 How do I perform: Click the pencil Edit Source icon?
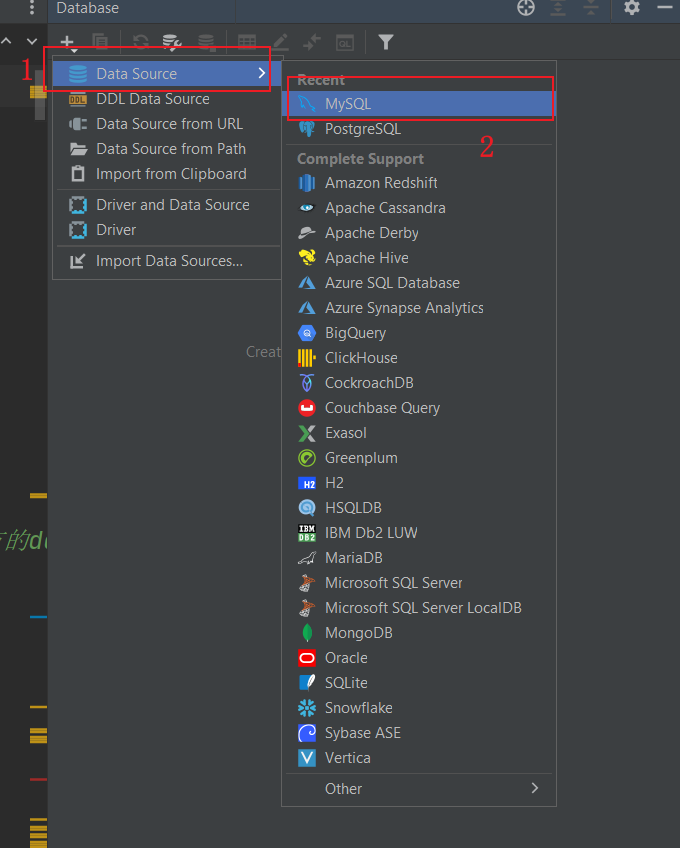tap(280, 42)
